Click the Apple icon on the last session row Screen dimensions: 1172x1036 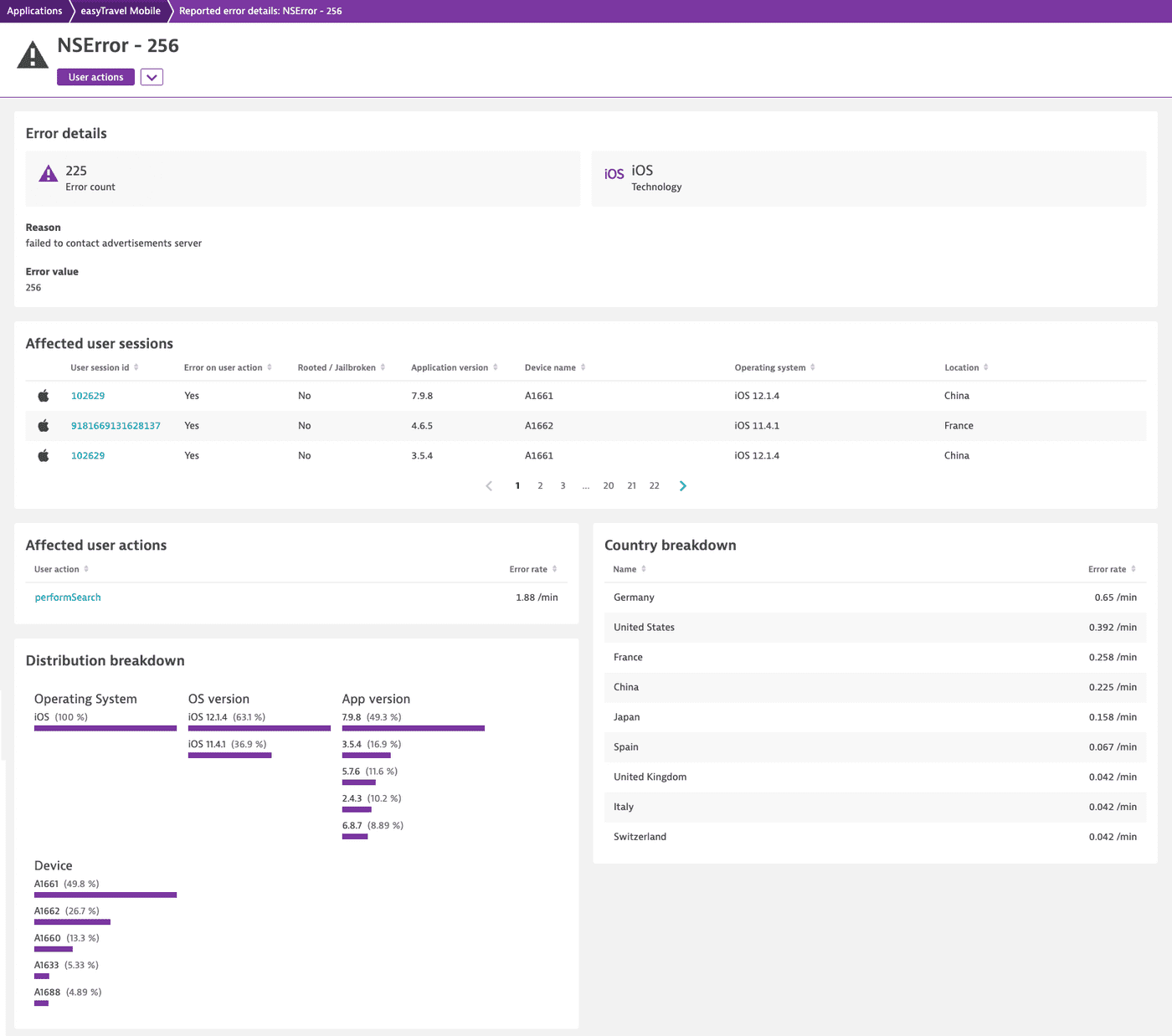tap(43, 455)
